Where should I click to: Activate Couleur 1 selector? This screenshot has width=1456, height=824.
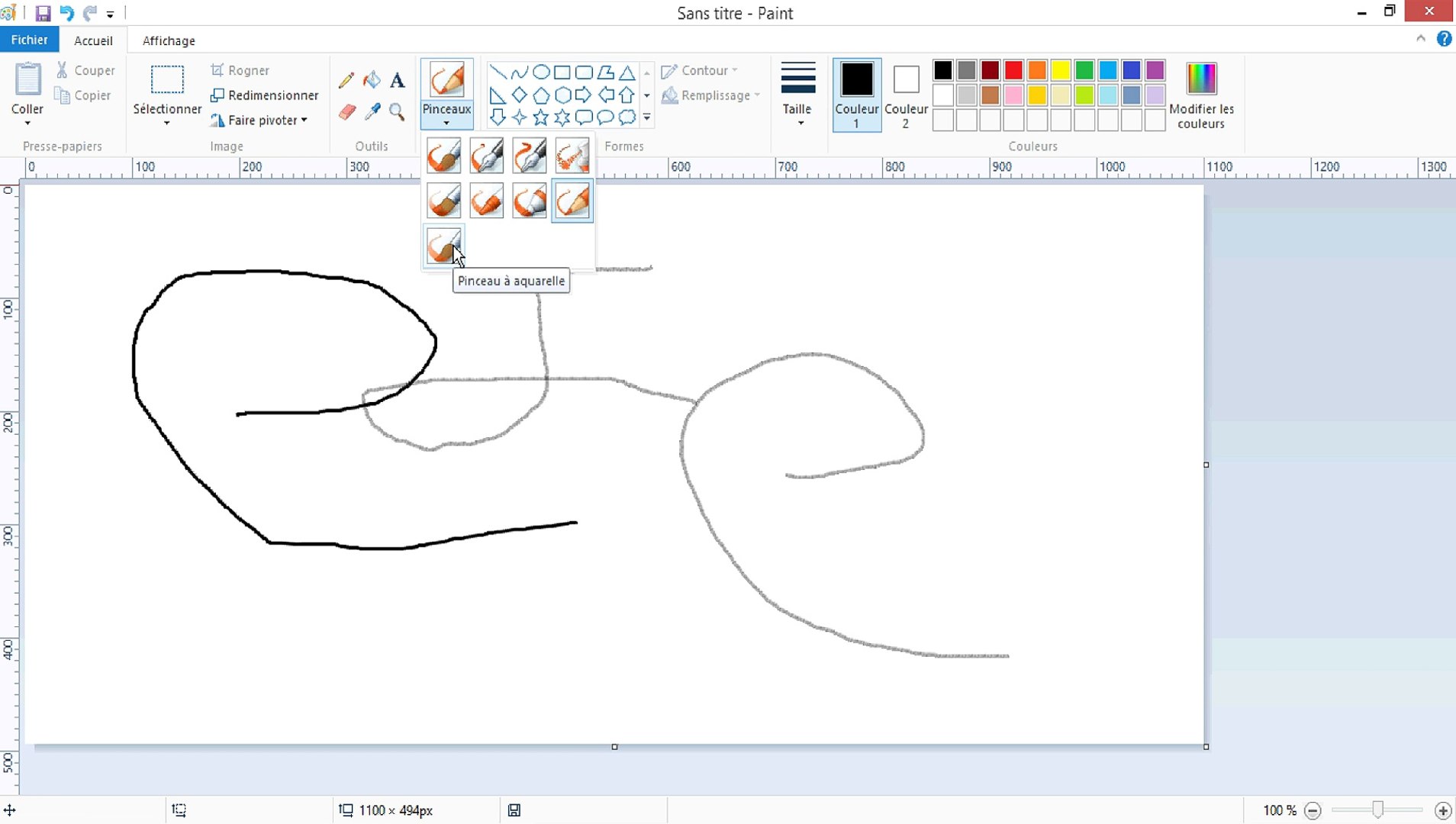click(x=857, y=95)
